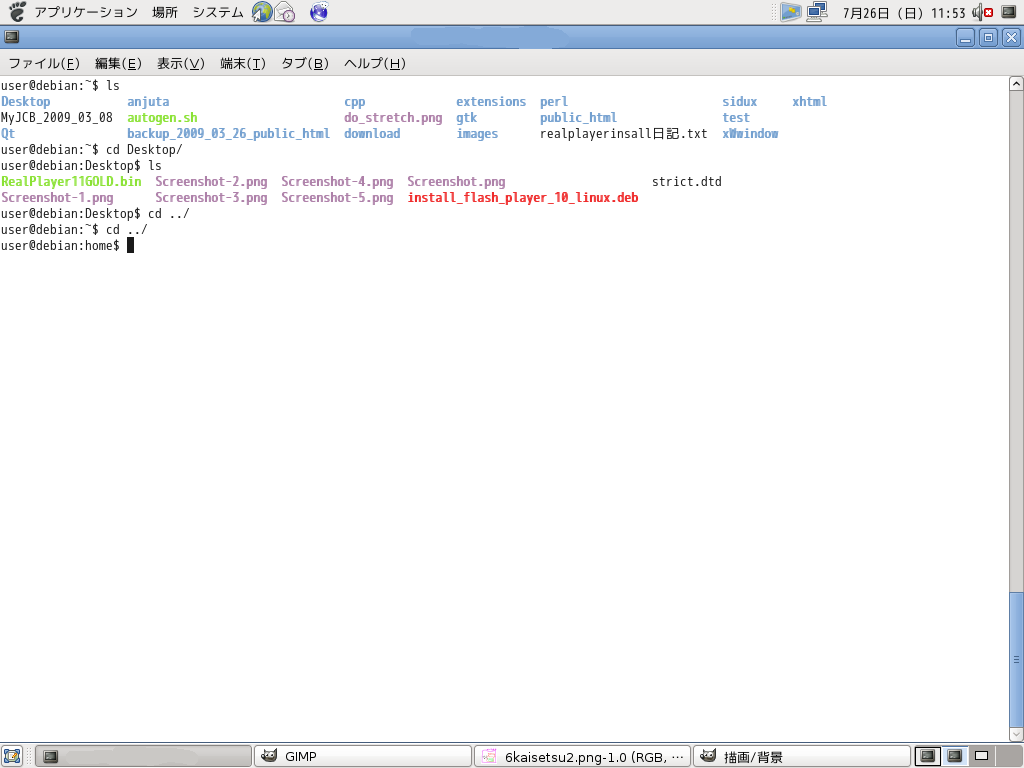The image size is (1024, 768).
Task: Launch the mail client envelope icon
Action: 285,12
